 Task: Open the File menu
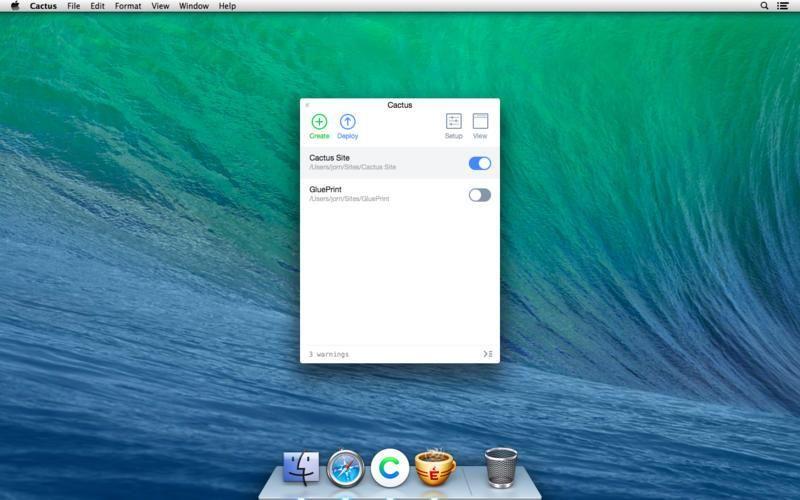pos(73,6)
